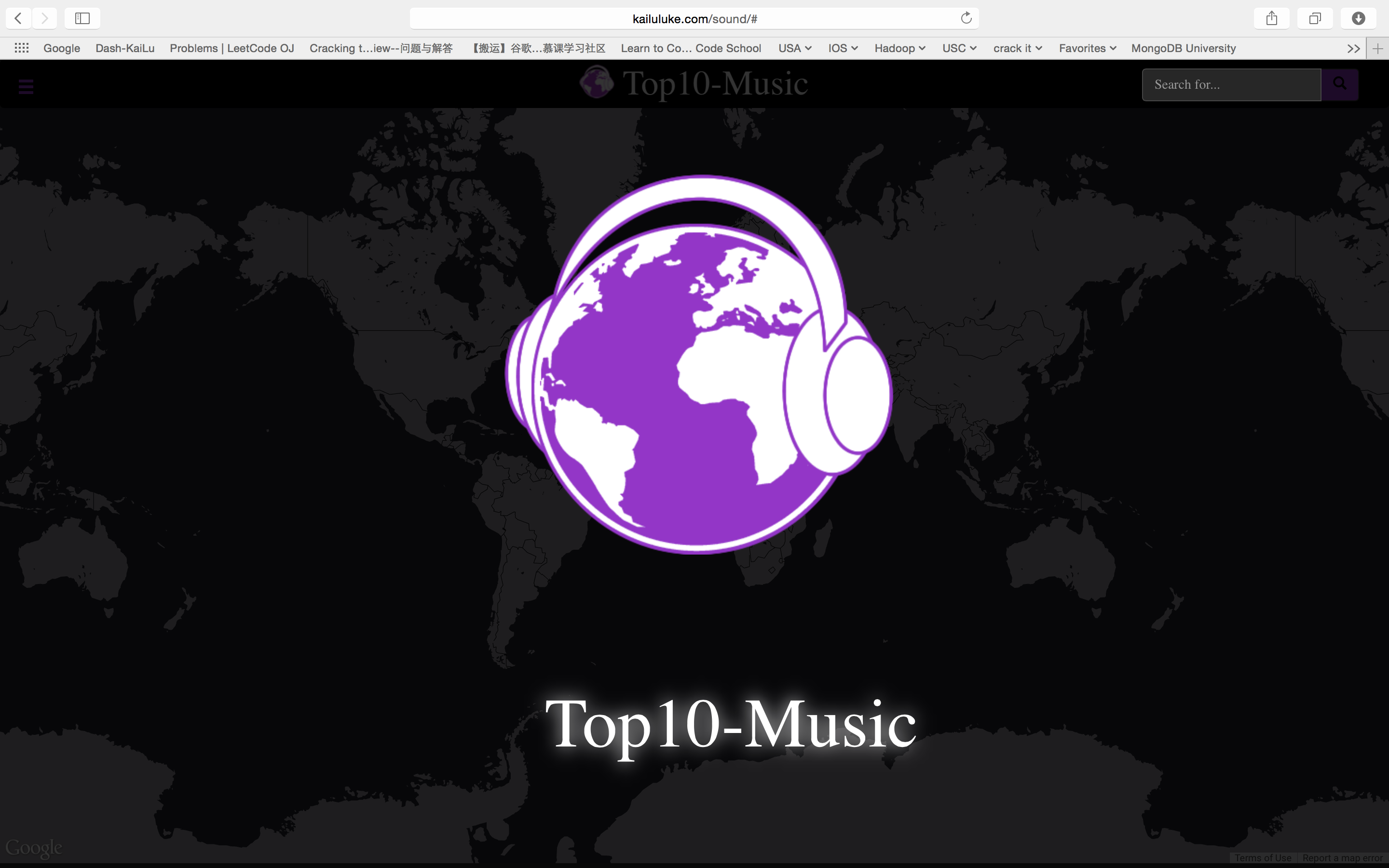Open the site hamburger menu icon
1389x868 pixels.
point(26,87)
